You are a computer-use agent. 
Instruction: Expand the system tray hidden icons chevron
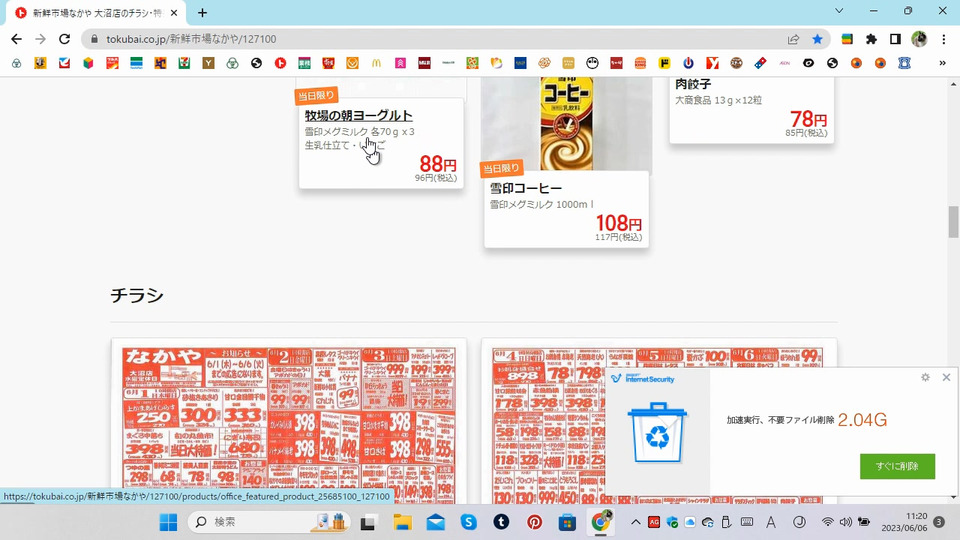pyautogui.click(x=636, y=522)
